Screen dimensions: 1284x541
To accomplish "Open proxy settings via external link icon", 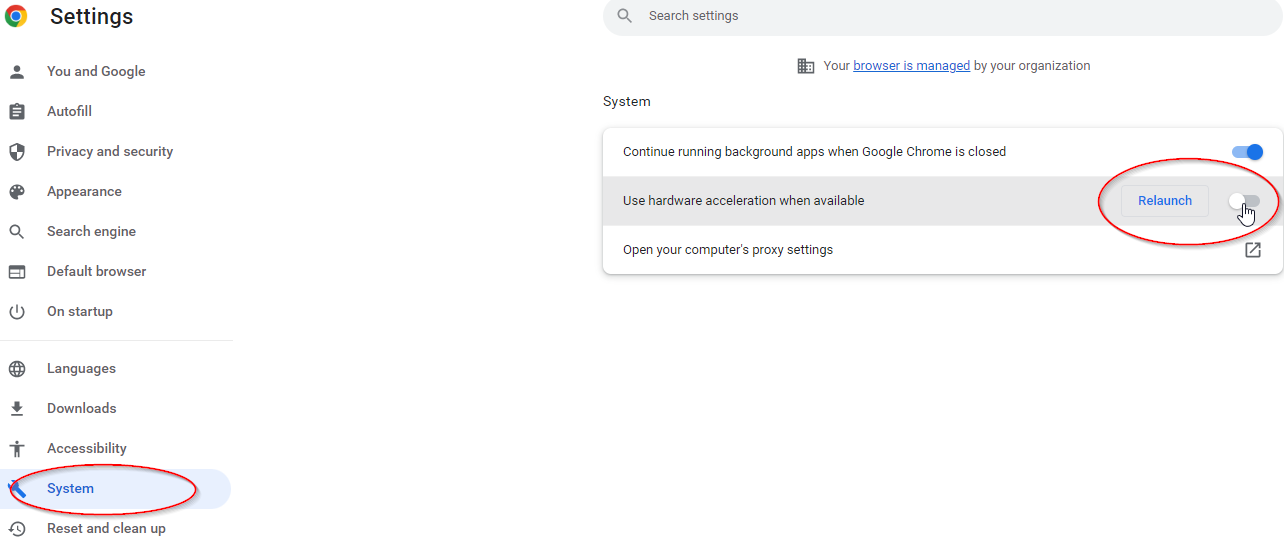I will click(x=1252, y=250).
